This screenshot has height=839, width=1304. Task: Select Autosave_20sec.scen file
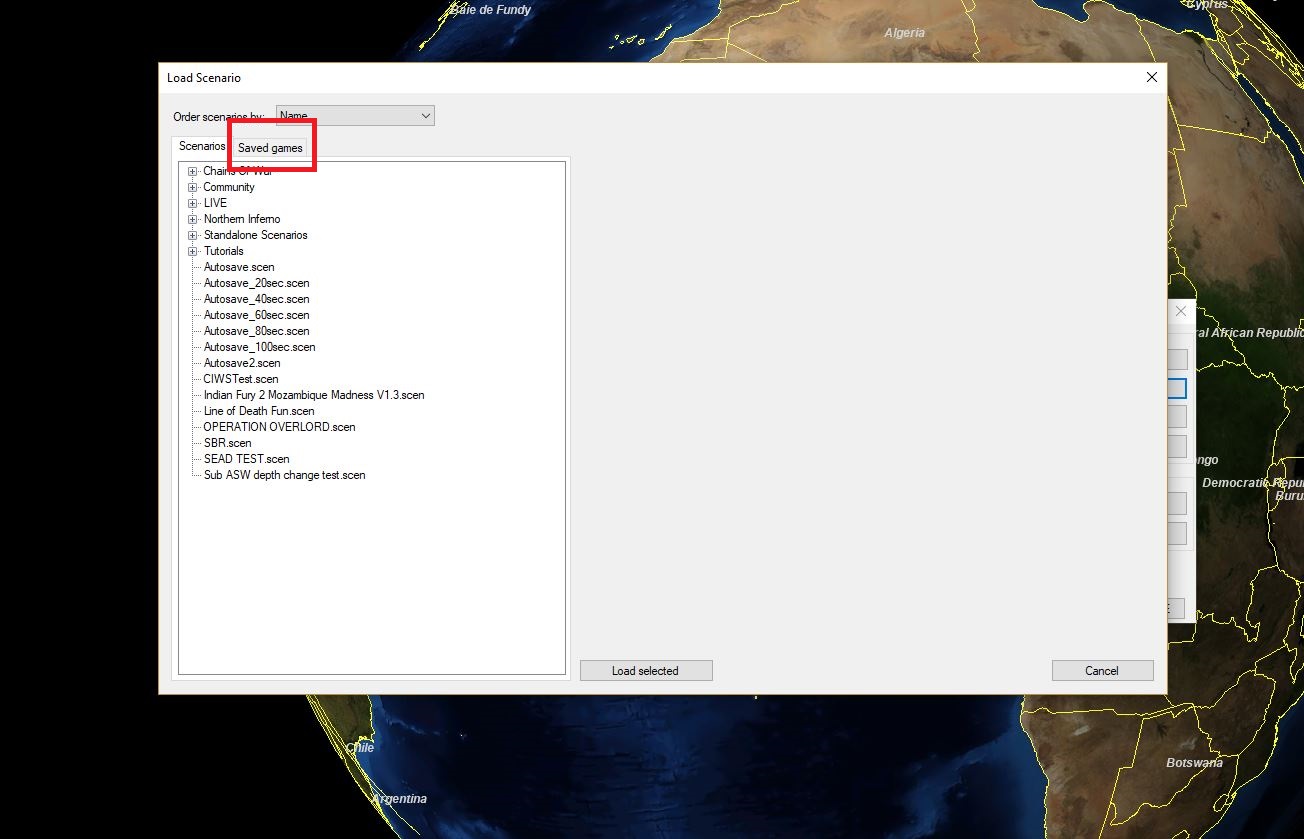(257, 283)
